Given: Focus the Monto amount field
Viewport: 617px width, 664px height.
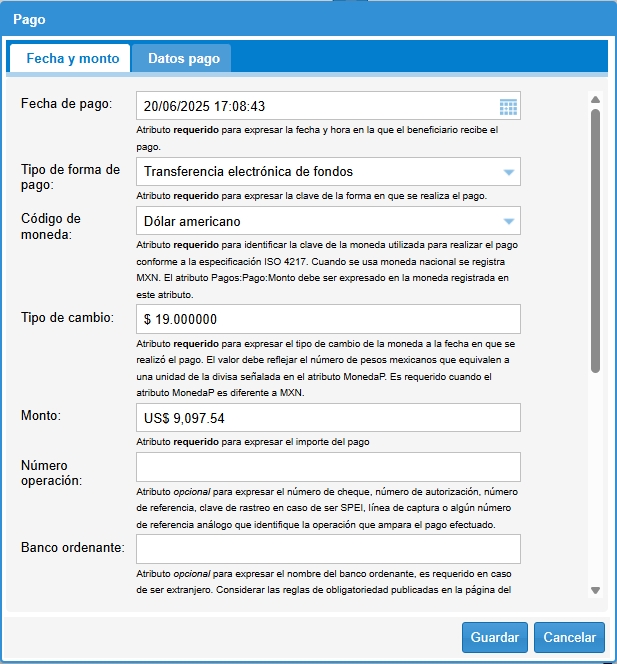Looking at the screenshot, I should pos(328,418).
